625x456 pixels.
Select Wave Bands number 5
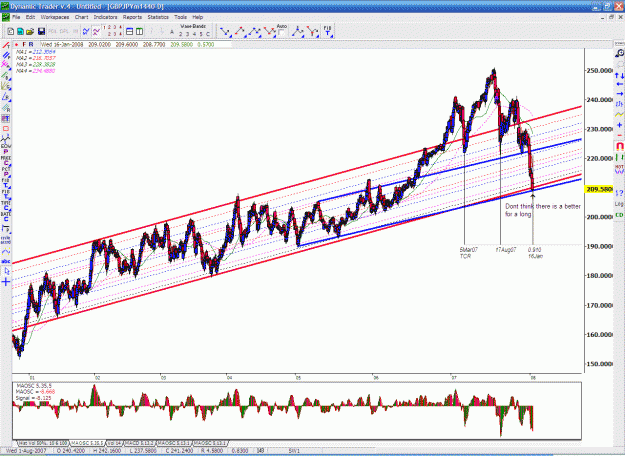(201, 34)
